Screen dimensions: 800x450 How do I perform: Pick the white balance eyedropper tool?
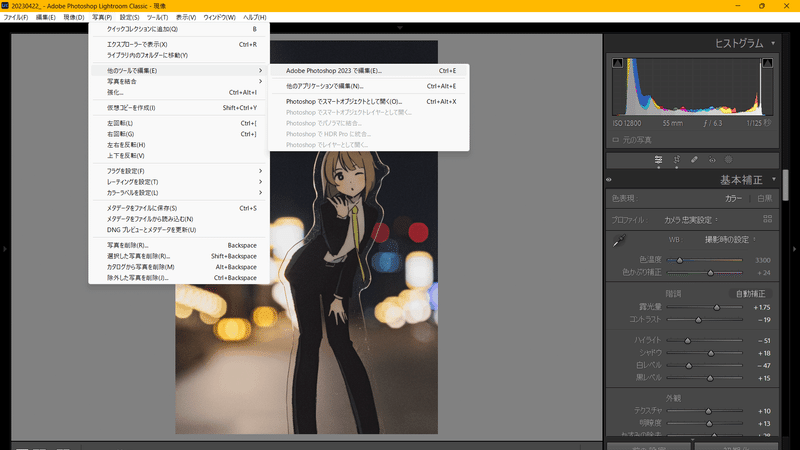[x=619, y=241]
